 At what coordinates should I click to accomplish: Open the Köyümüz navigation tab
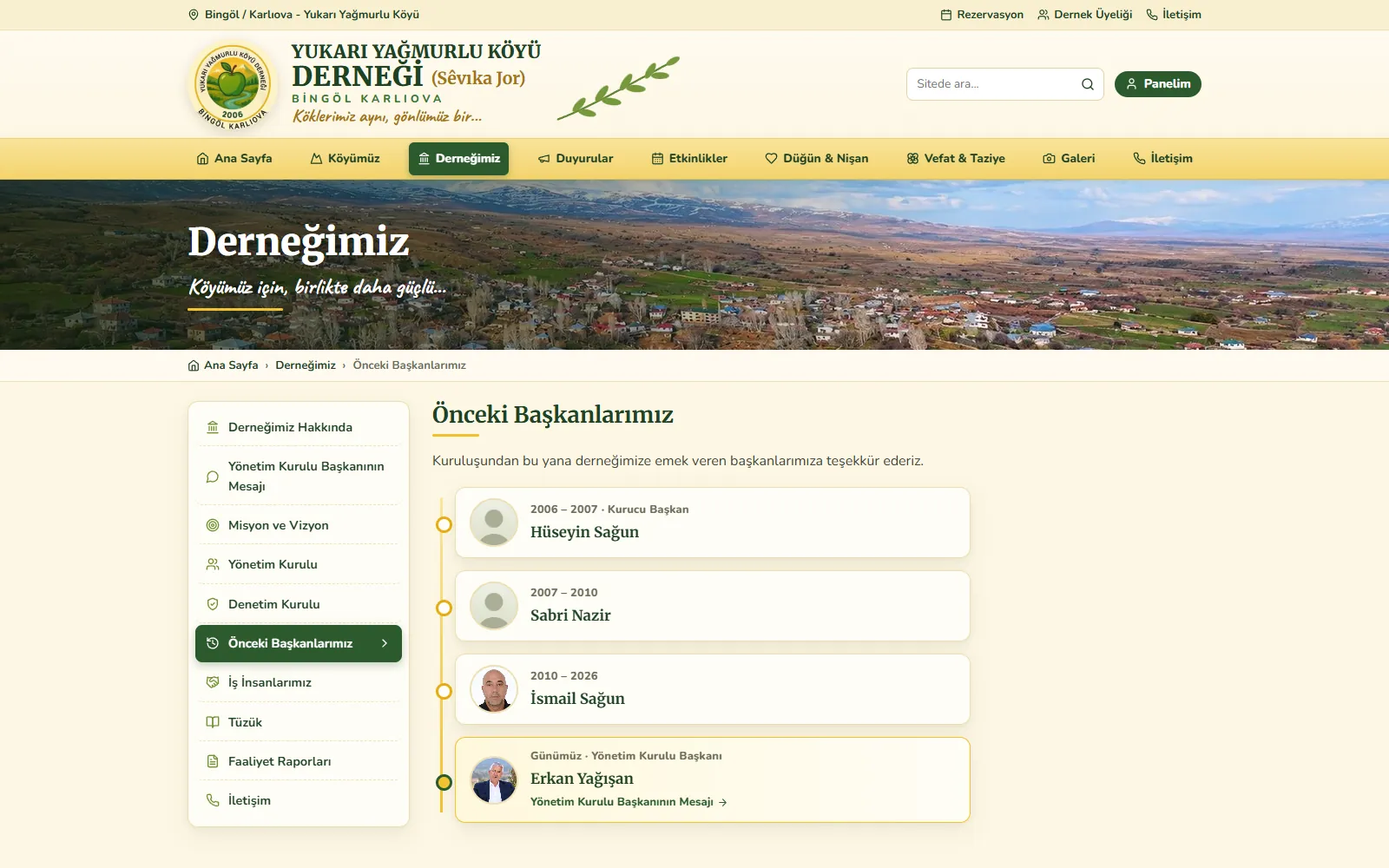[346, 159]
